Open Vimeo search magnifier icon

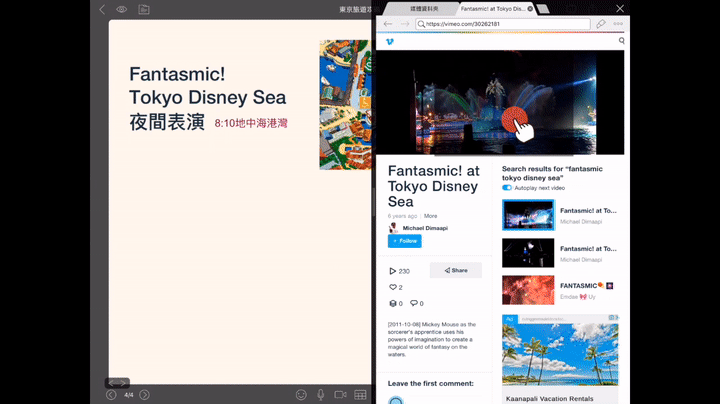(621, 41)
